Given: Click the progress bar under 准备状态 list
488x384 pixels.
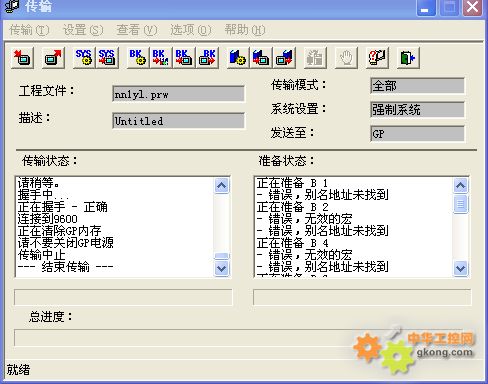Looking at the screenshot, I should 362,297.
